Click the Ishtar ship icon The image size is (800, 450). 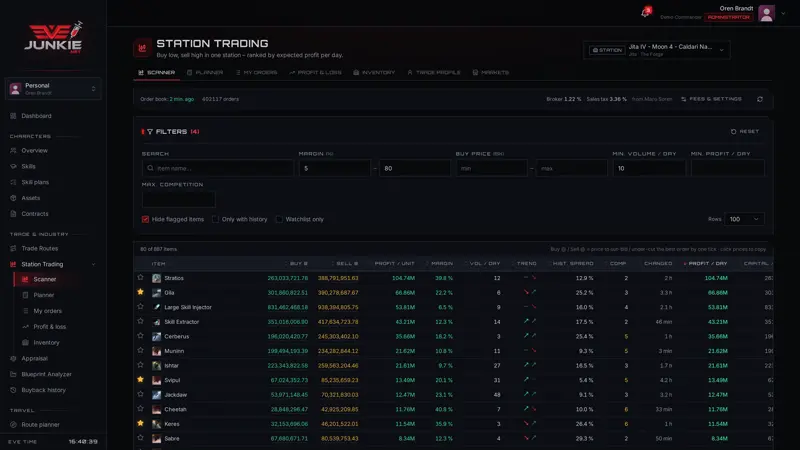(157, 365)
